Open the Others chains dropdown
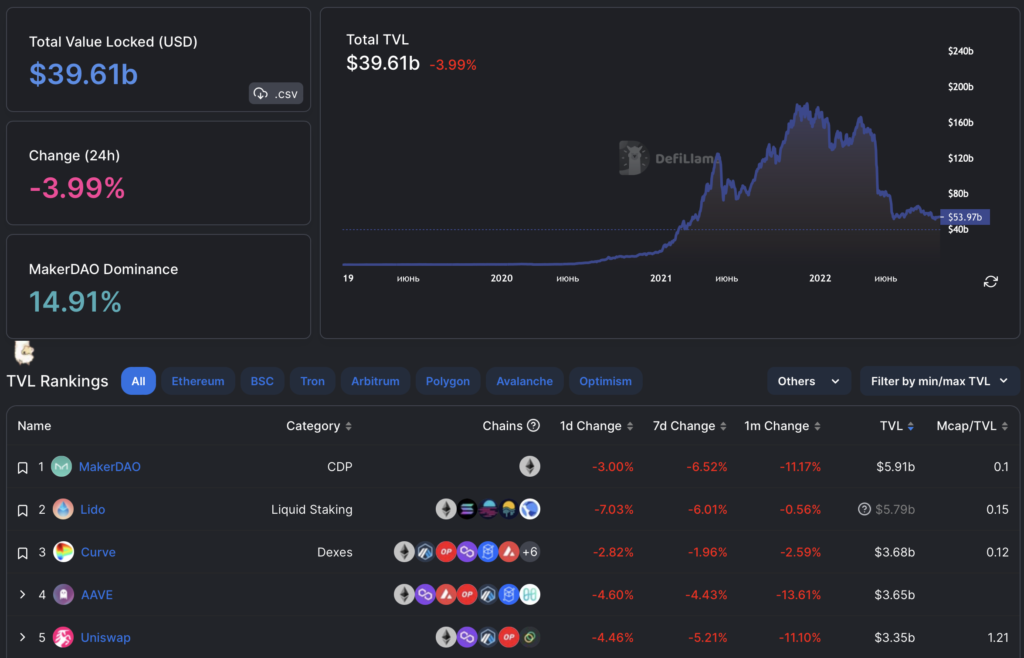Screen dimensions: 1024x658 (809, 381)
